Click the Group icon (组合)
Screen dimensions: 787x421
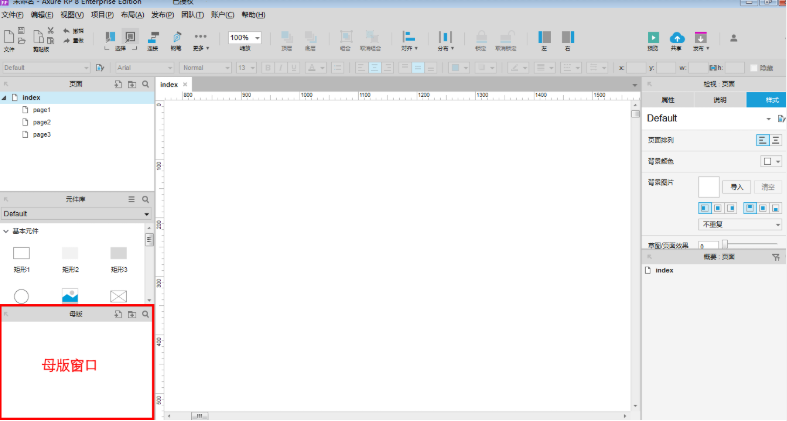coord(345,41)
